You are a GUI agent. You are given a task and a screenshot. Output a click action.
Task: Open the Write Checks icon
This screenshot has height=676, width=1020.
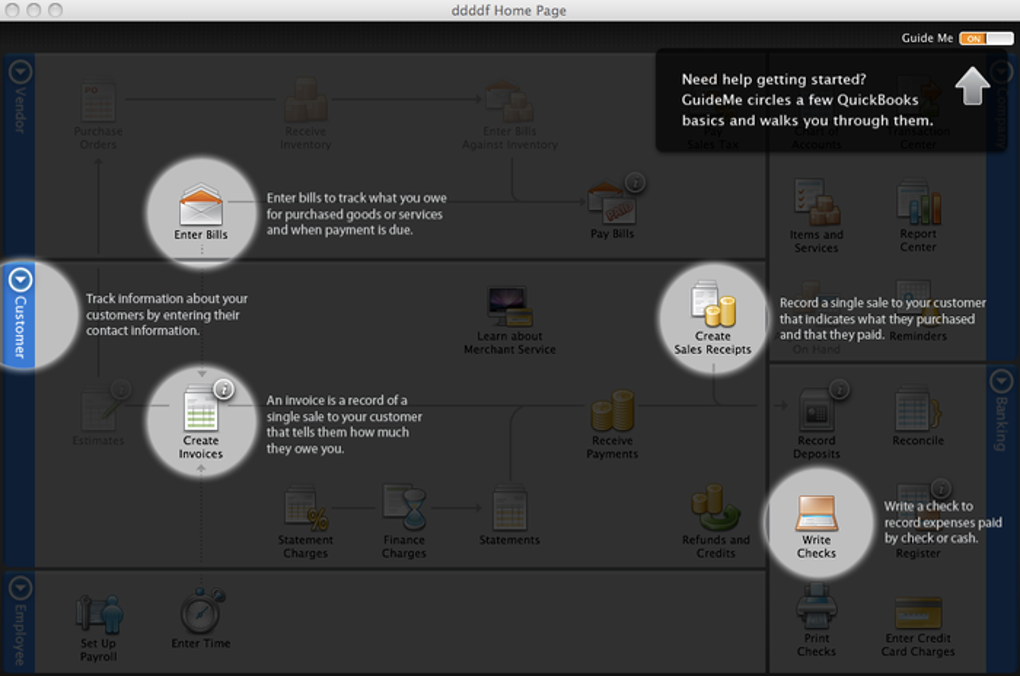pos(816,513)
